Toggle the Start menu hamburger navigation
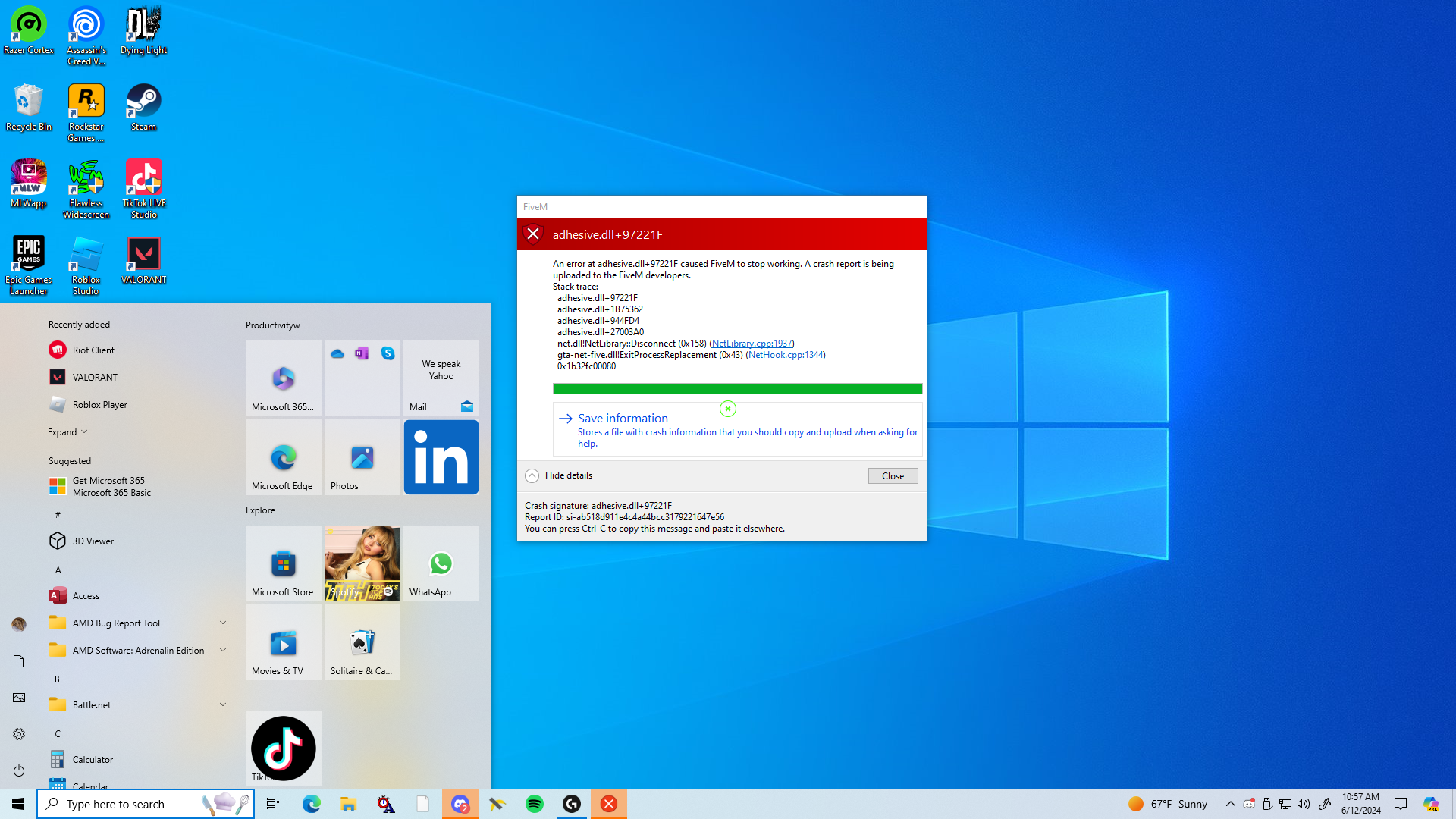 point(19,325)
